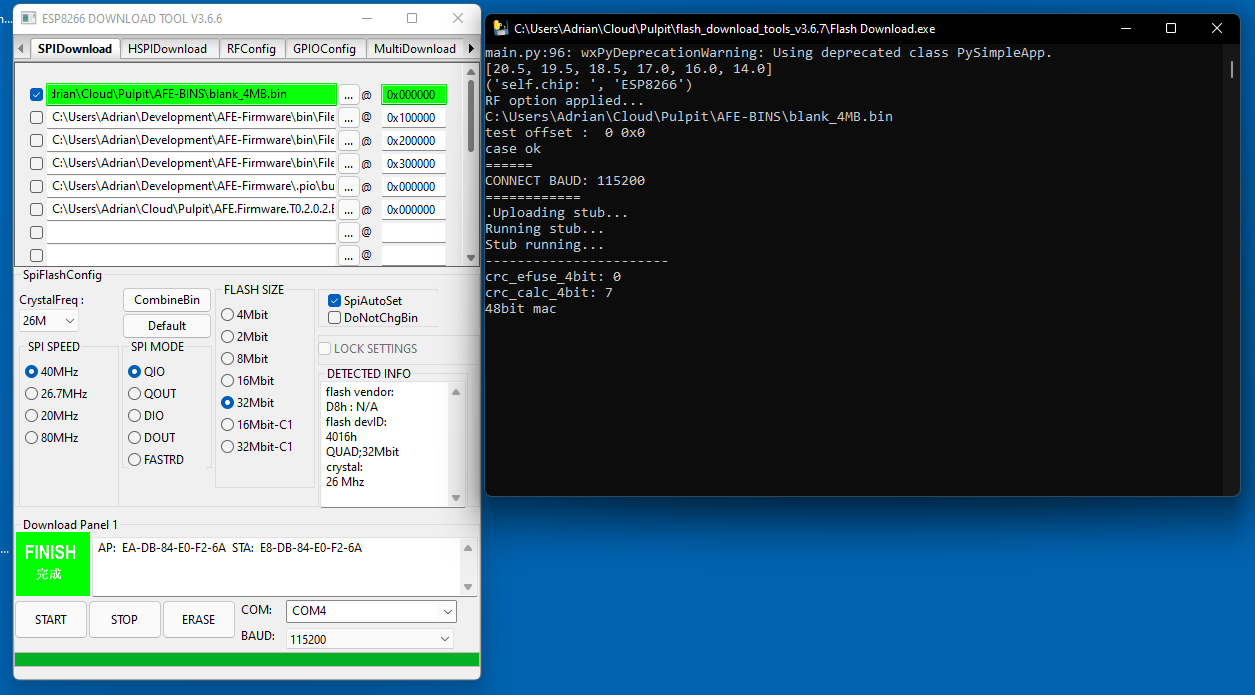
Task: Click the FINISH status indicator
Action: (x=52, y=564)
